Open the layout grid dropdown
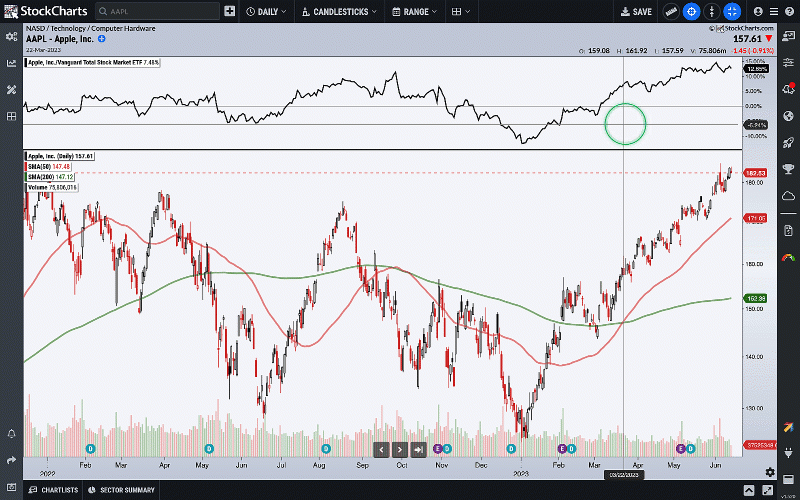The height and width of the screenshot is (500, 800). tap(461, 11)
